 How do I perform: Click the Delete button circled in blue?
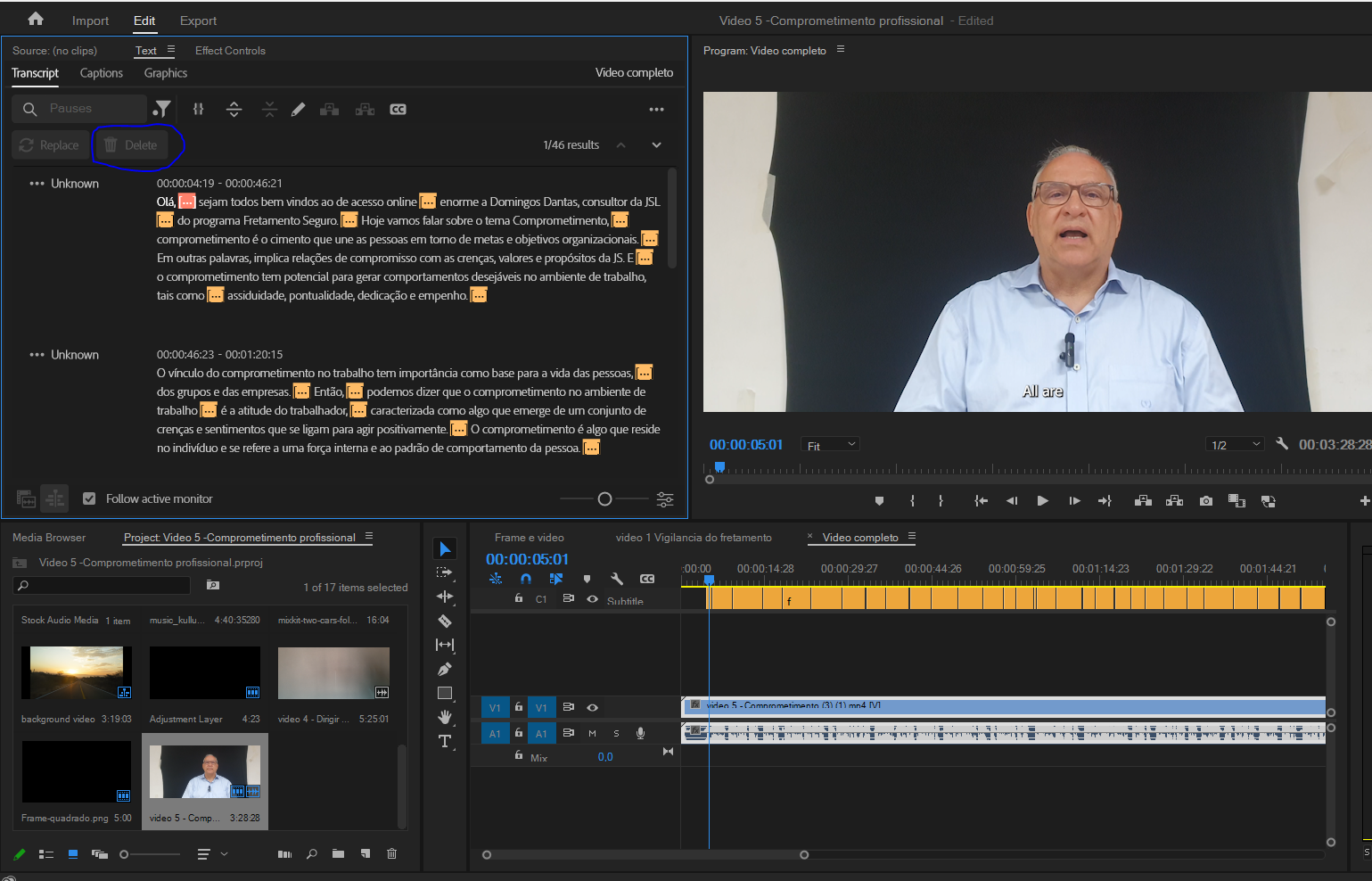tap(131, 144)
